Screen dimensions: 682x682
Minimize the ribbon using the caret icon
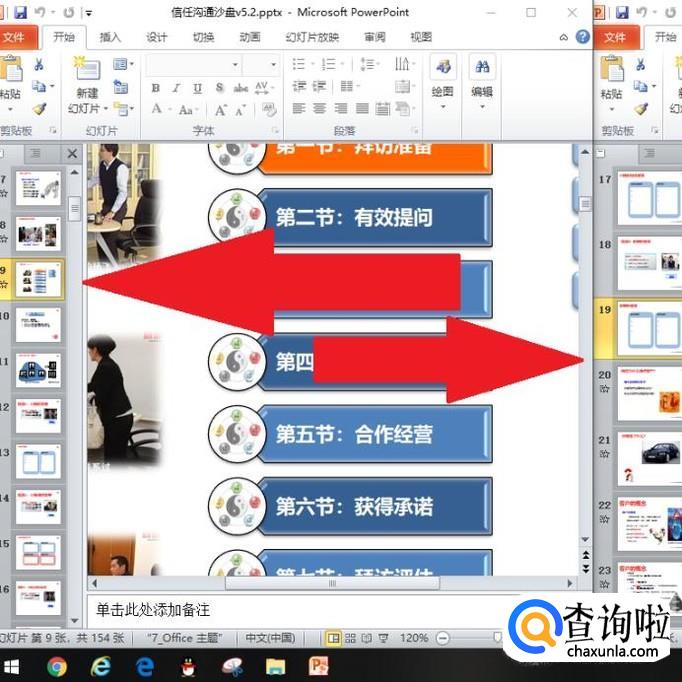(x=564, y=37)
